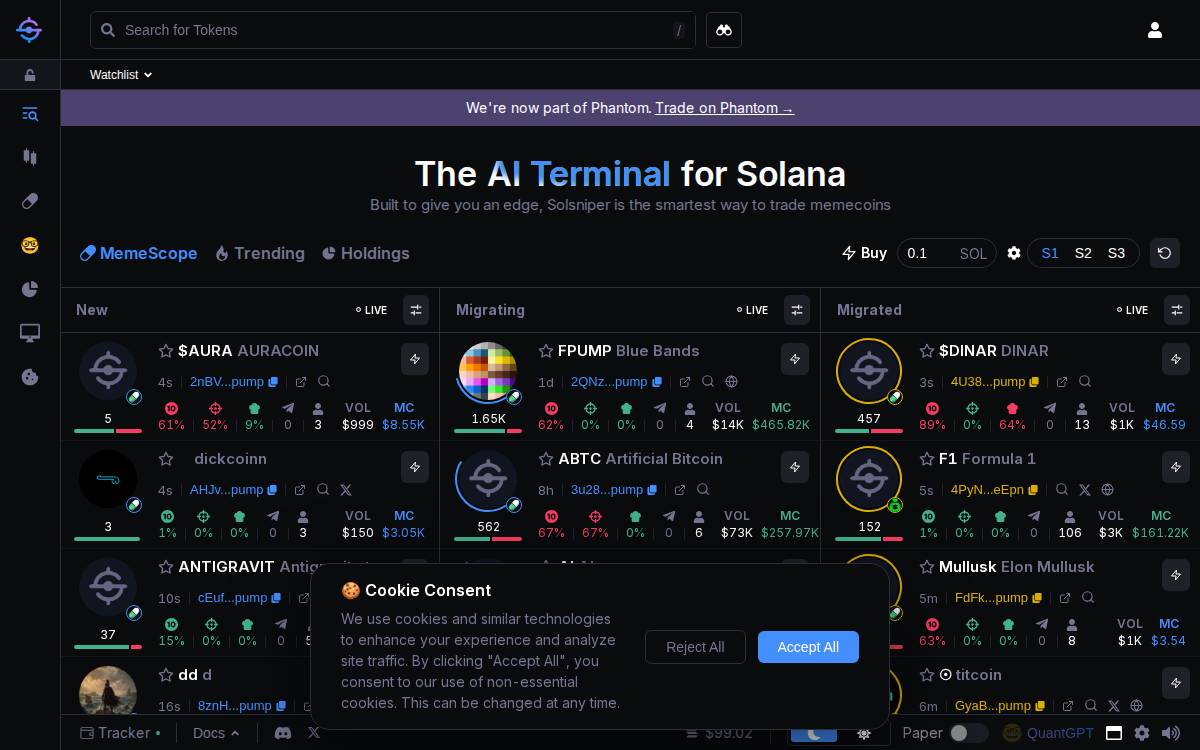Screen dimensions: 1200x750
Task: Star the $DINAR token
Action: (927, 351)
